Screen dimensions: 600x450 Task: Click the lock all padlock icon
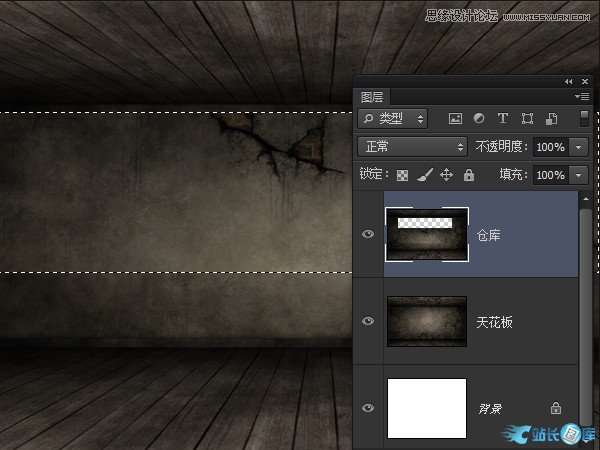[x=468, y=175]
